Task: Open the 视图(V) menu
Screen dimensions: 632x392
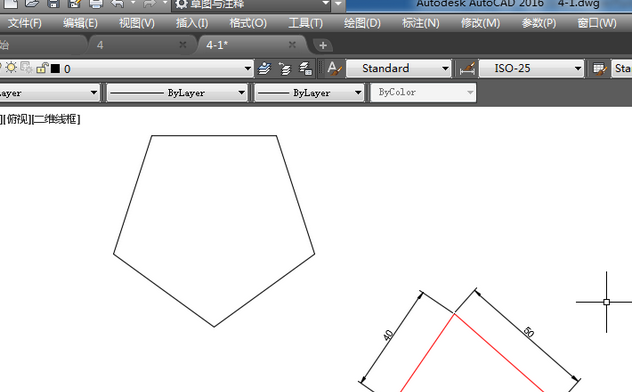Action: 137,23
